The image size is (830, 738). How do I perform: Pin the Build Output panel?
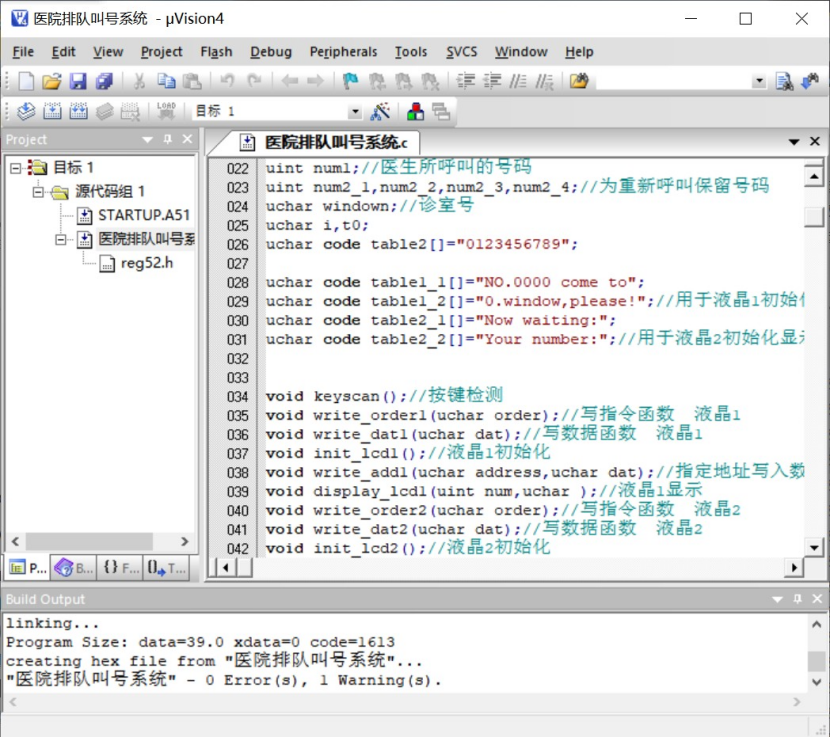pyautogui.click(x=797, y=599)
